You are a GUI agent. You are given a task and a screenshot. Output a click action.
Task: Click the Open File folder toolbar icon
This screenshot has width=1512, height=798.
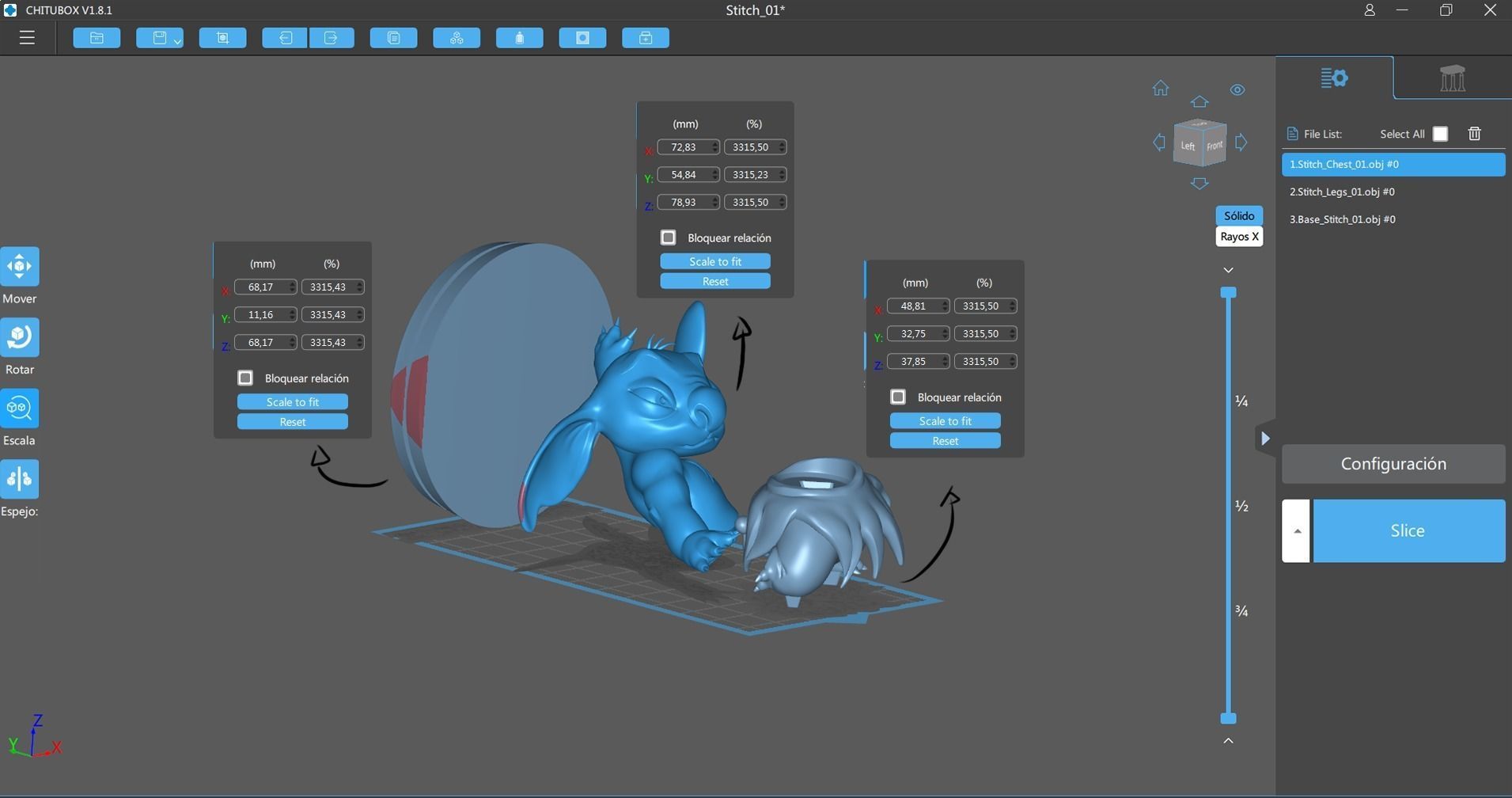[97, 38]
